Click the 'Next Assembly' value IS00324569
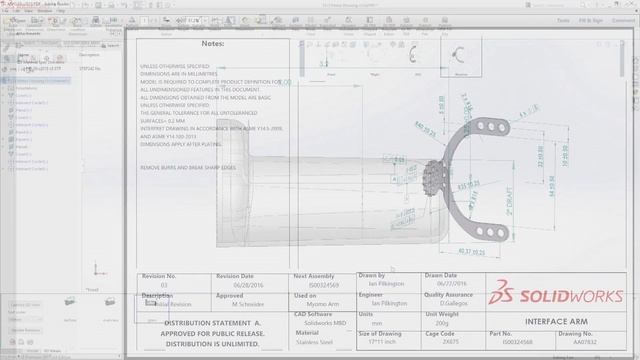 tap(324, 285)
